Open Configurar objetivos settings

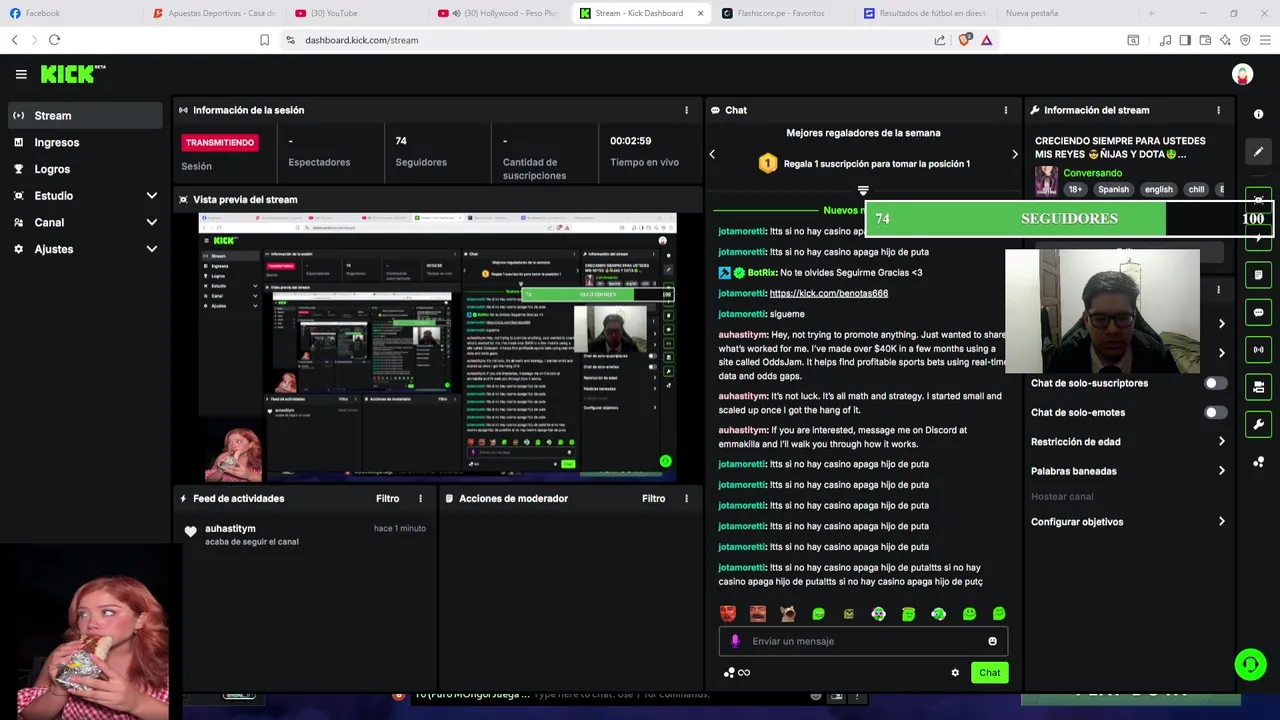1128,522
